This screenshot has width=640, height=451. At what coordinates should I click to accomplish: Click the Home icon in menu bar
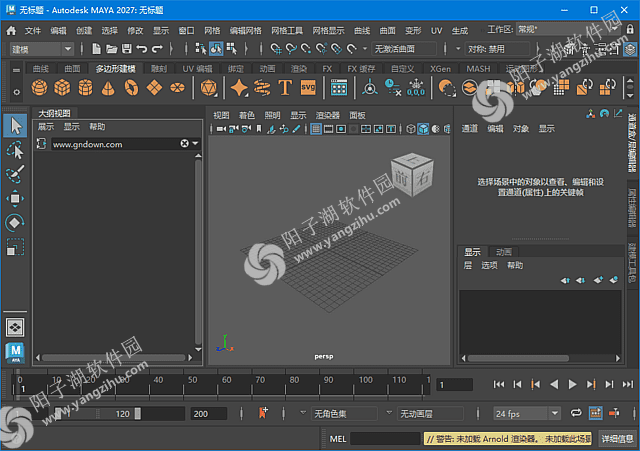click(11, 30)
